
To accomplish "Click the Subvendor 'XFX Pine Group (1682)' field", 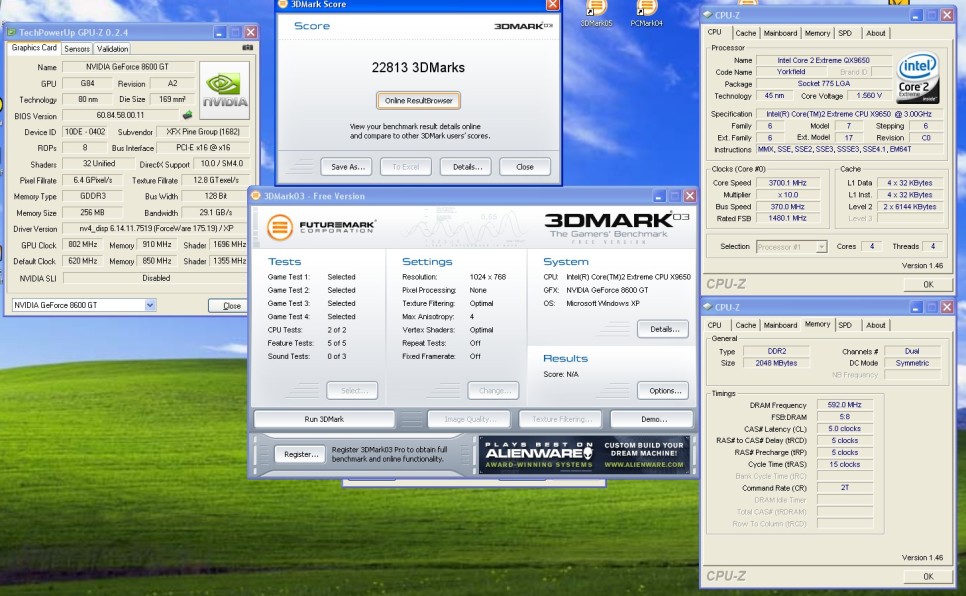I will point(203,132).
